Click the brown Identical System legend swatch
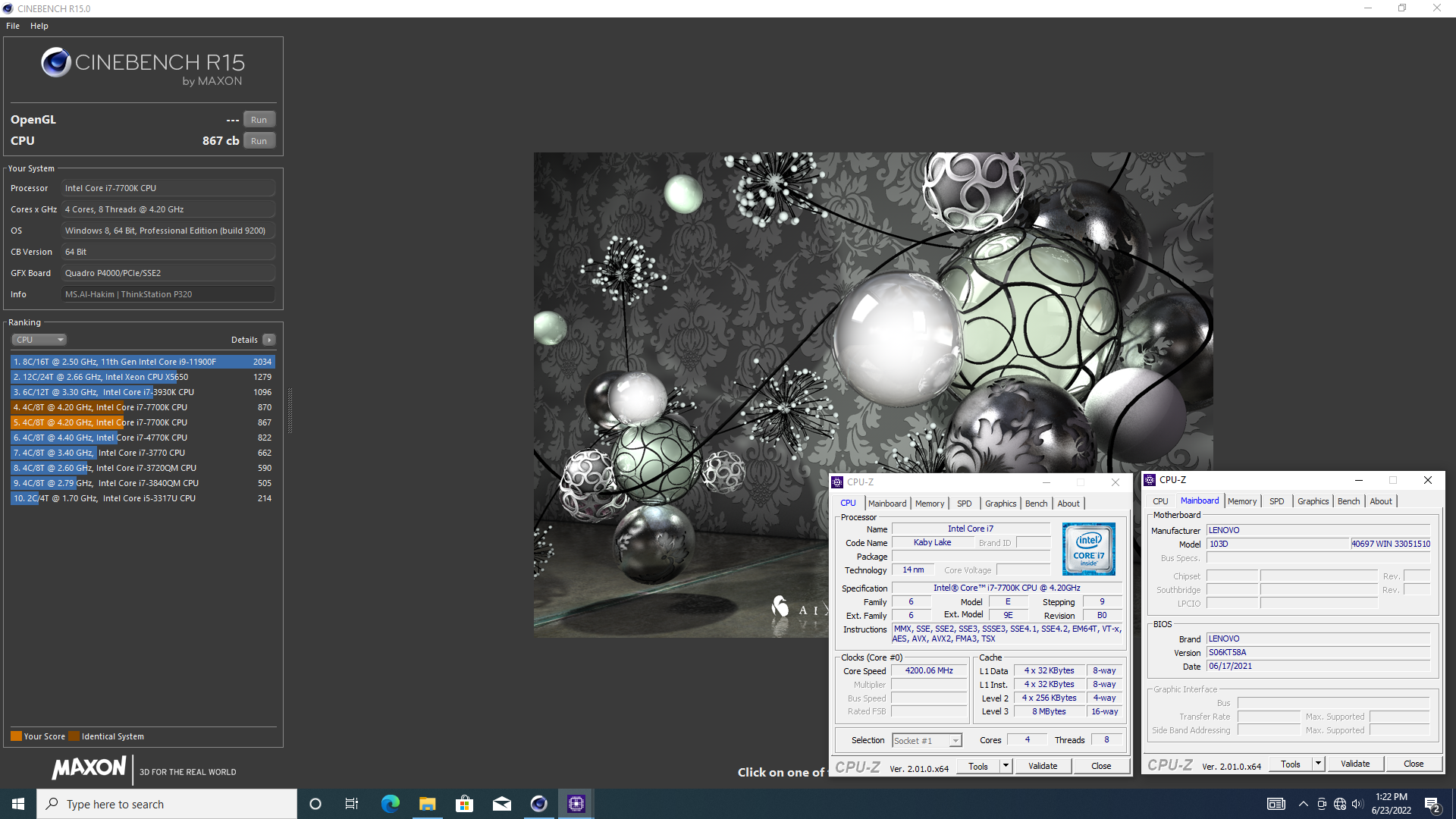Viewport: 1456px width, 819px height. [x=74, y=736]
